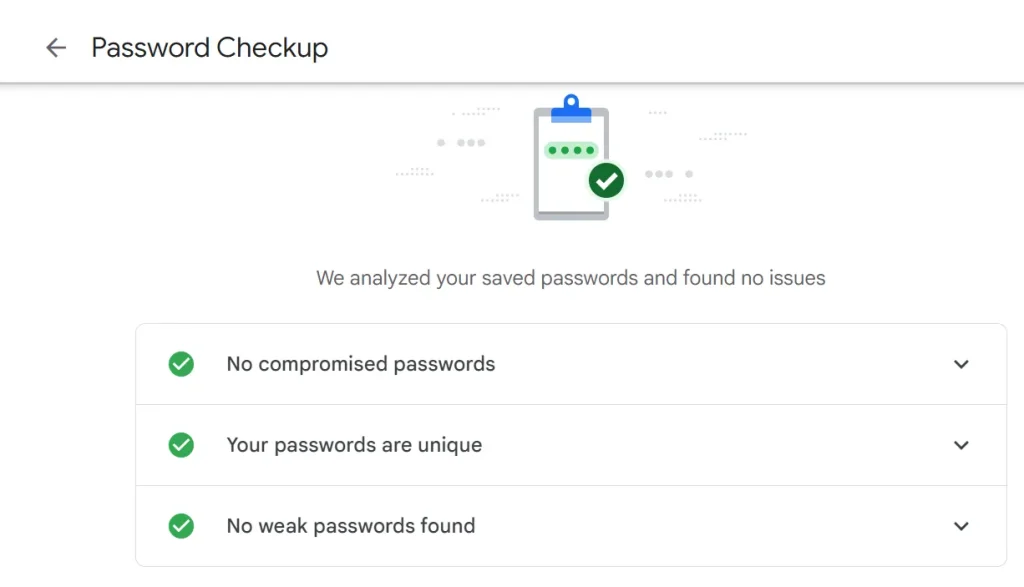Screen dimensions: 1024x587
Task: Click the green check beside No weak passwords found
Action: [x=181, y=526]
